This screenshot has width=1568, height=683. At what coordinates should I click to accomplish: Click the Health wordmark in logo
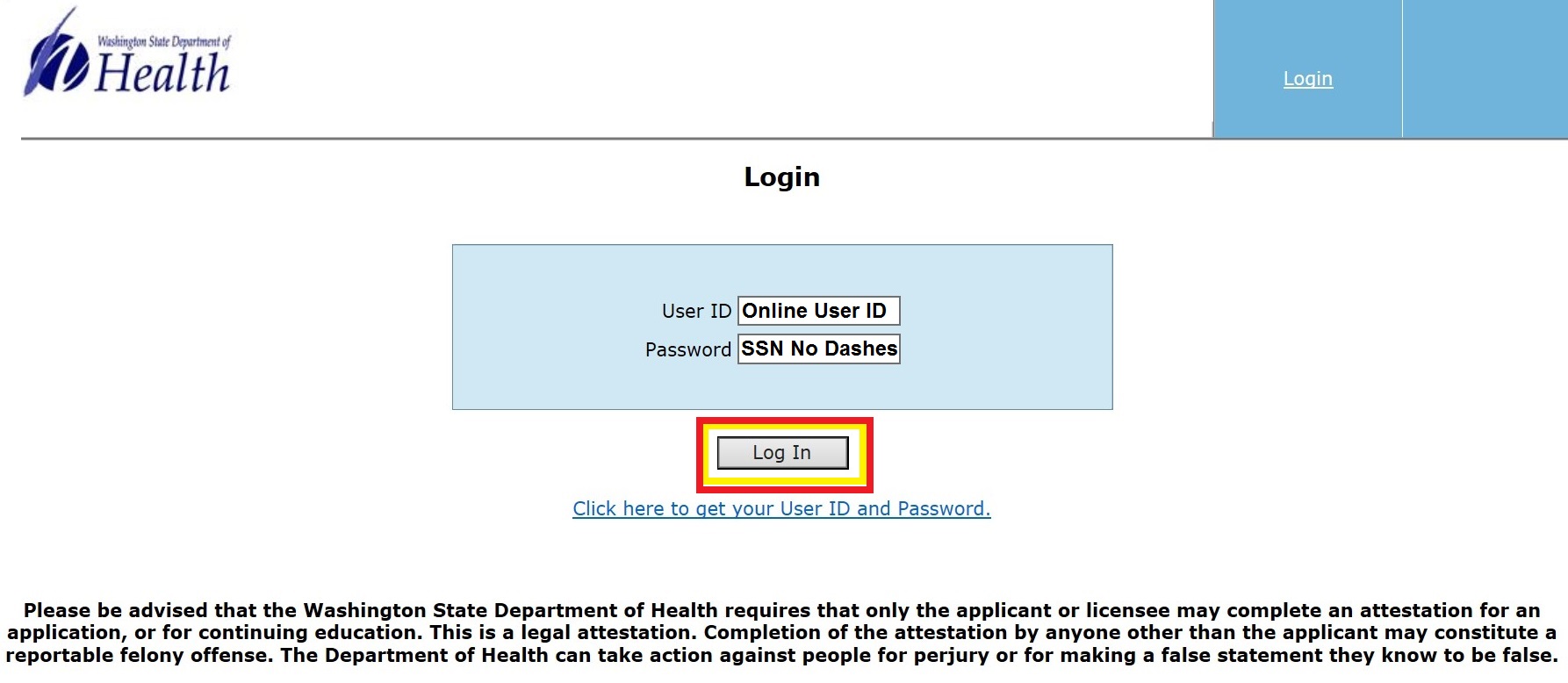coord(162,74)
